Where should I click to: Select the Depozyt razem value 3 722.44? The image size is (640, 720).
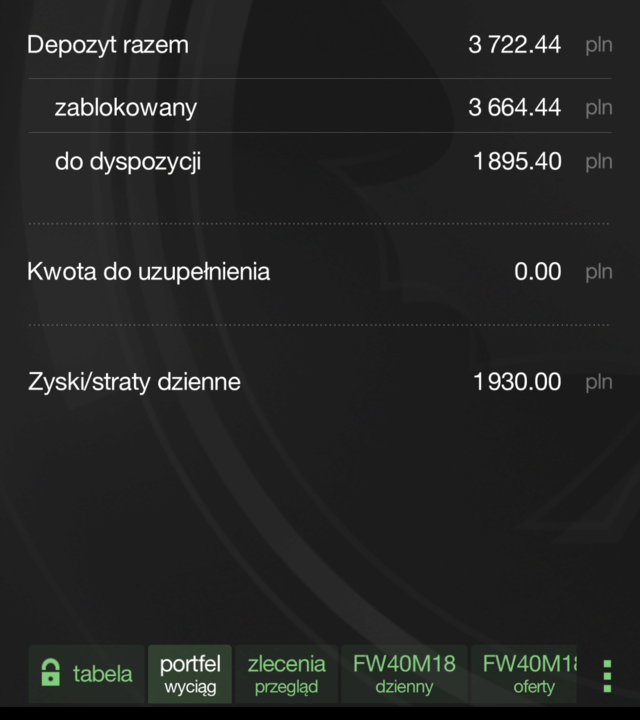515,45
